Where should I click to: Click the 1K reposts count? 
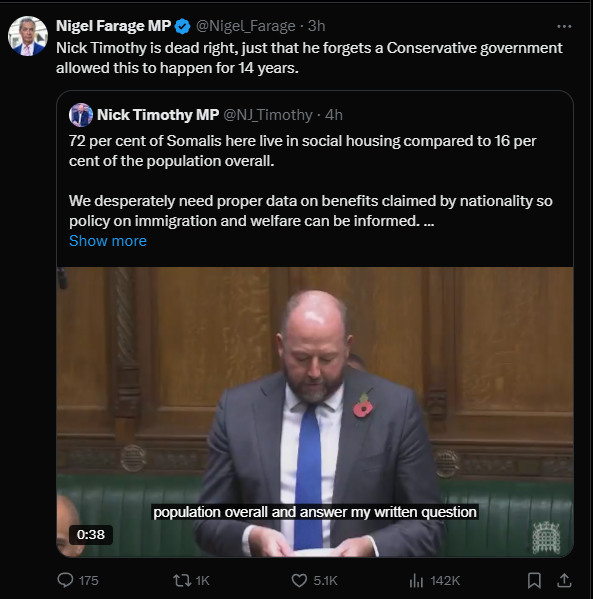pos(203,581)
